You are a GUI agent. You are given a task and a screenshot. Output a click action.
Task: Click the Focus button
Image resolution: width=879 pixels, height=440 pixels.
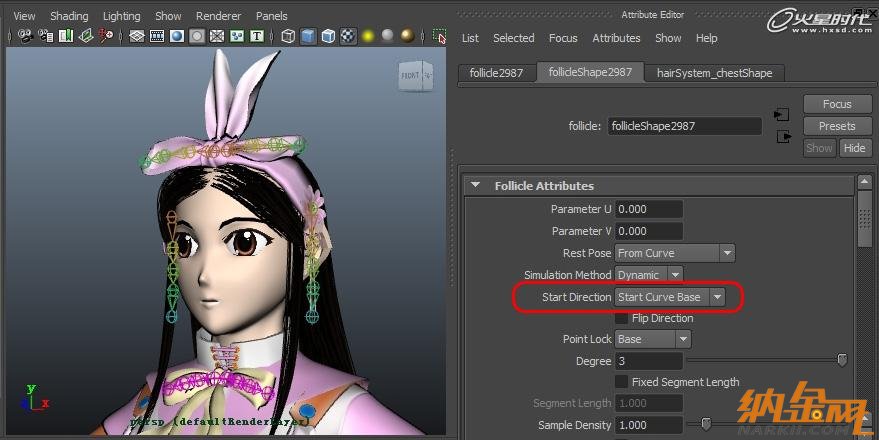click(x=837, y=104)
